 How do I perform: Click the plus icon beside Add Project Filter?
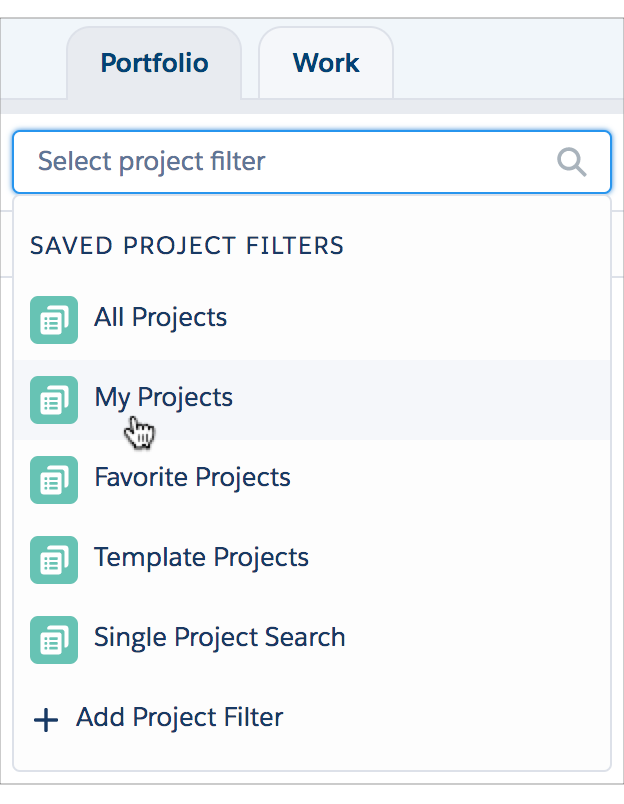point(46,720)
